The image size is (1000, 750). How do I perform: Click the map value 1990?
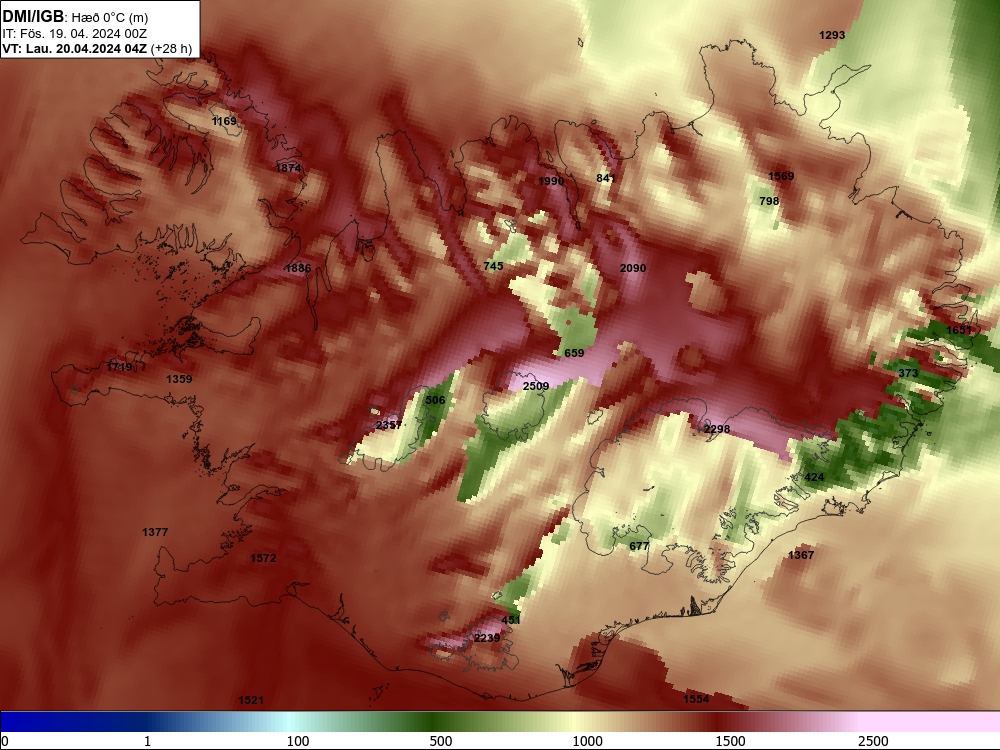point(551,181)
